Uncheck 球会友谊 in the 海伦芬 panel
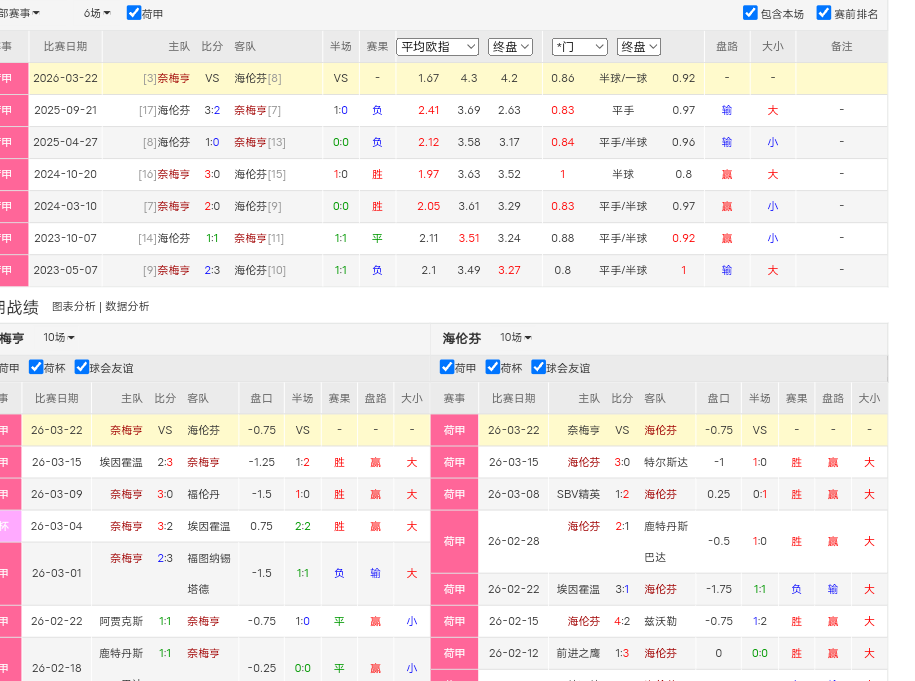 click(538, 367)
